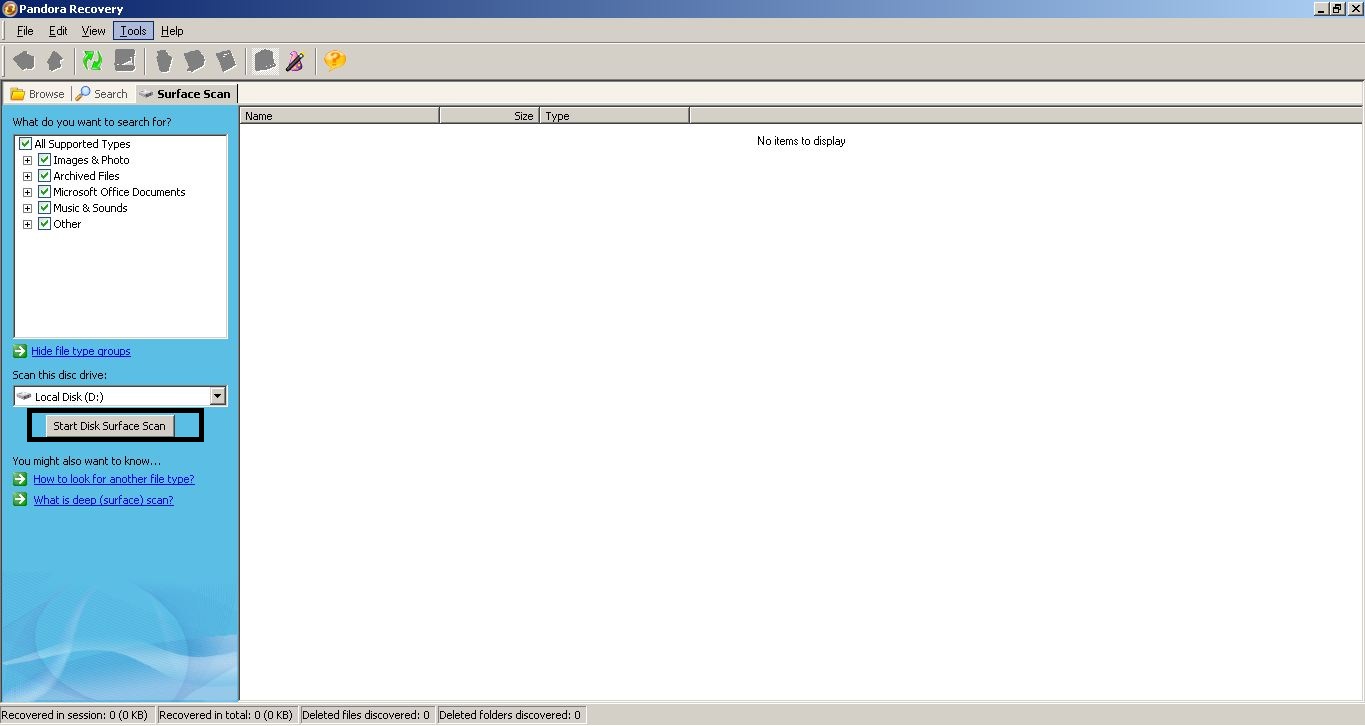Click Recovered in session status entry

click(x=76, y=715)
